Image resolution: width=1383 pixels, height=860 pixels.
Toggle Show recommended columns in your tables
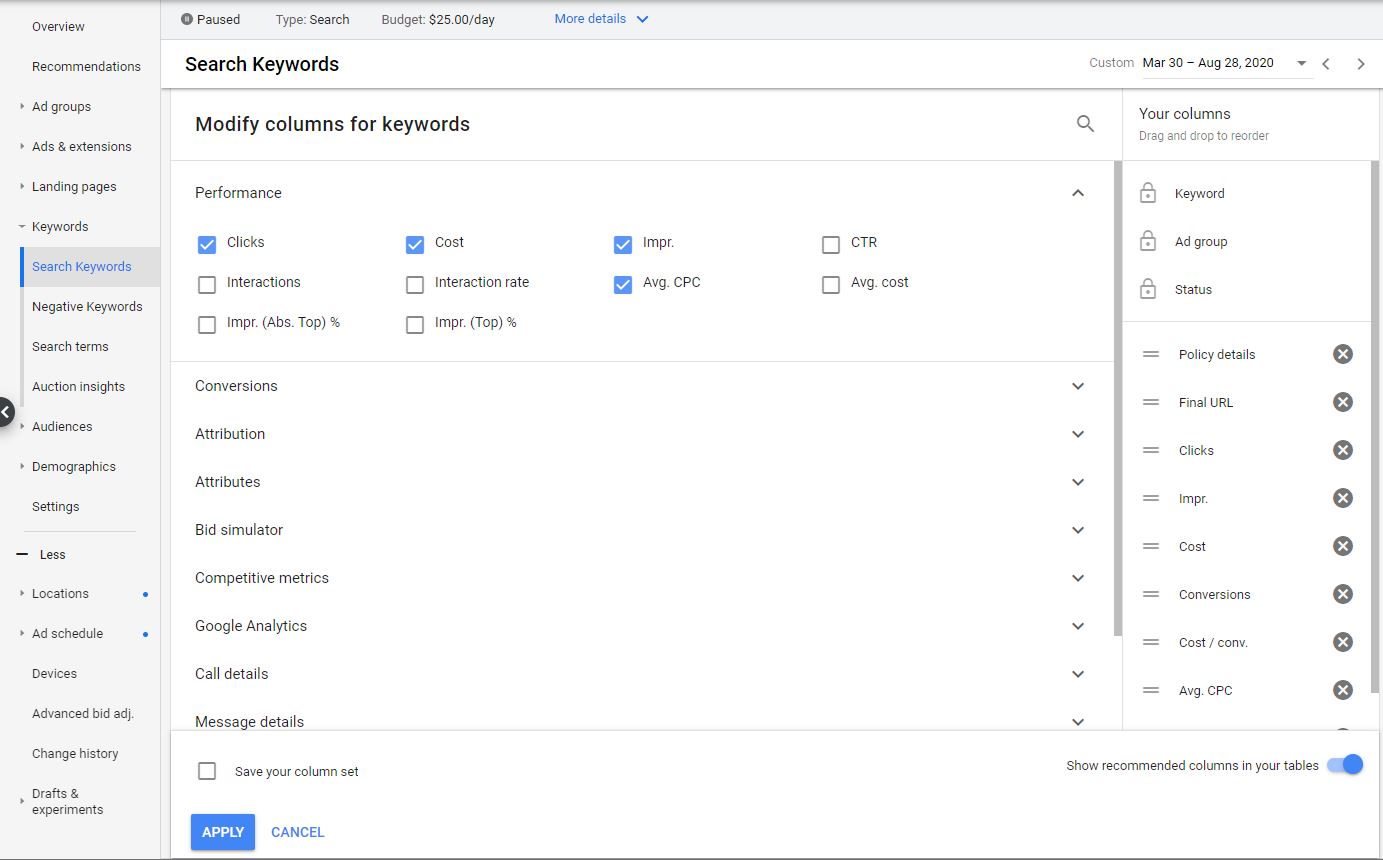tap(1345, 765)
